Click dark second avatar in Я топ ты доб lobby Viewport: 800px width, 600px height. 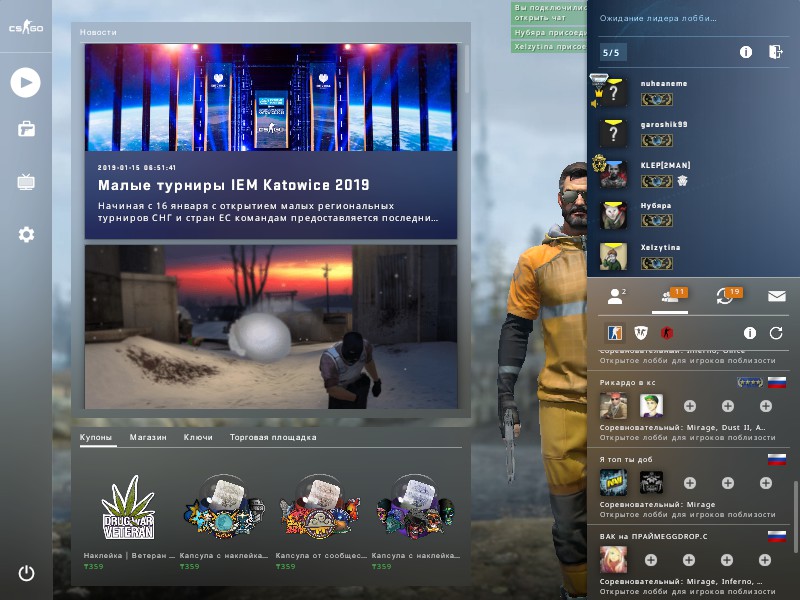652,483
